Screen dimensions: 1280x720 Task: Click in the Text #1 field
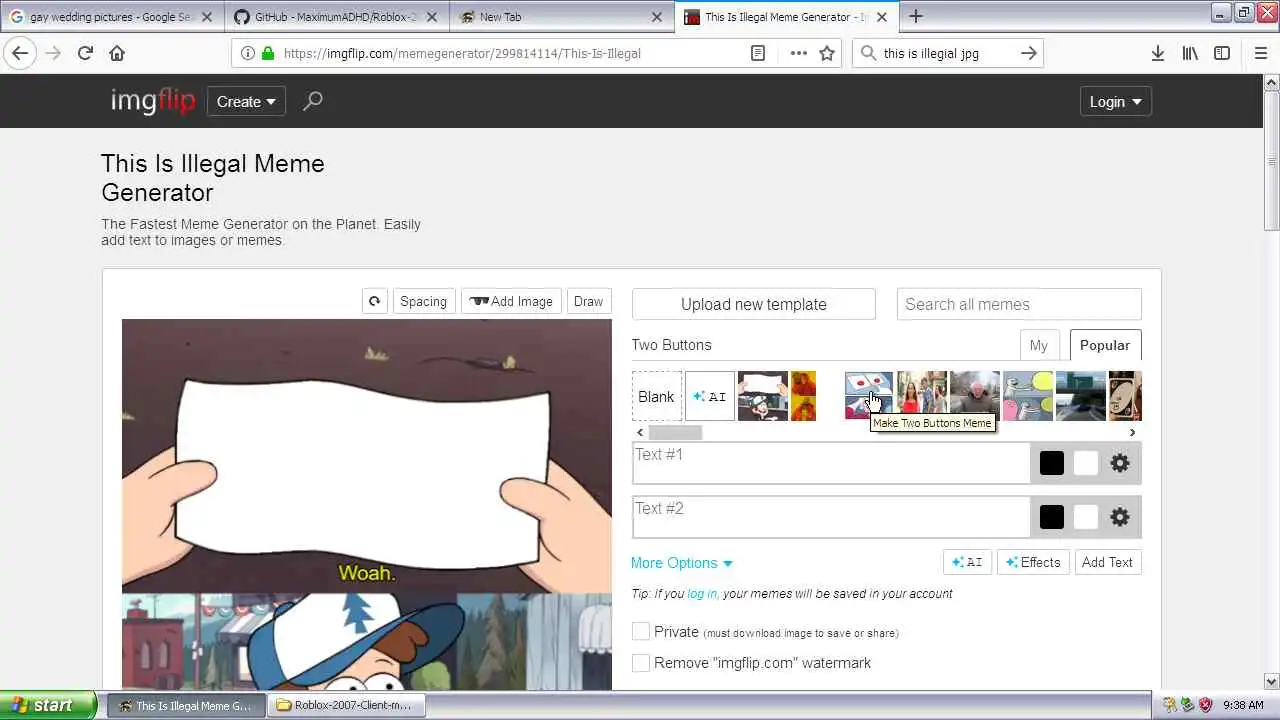click(x=831, y=463)
